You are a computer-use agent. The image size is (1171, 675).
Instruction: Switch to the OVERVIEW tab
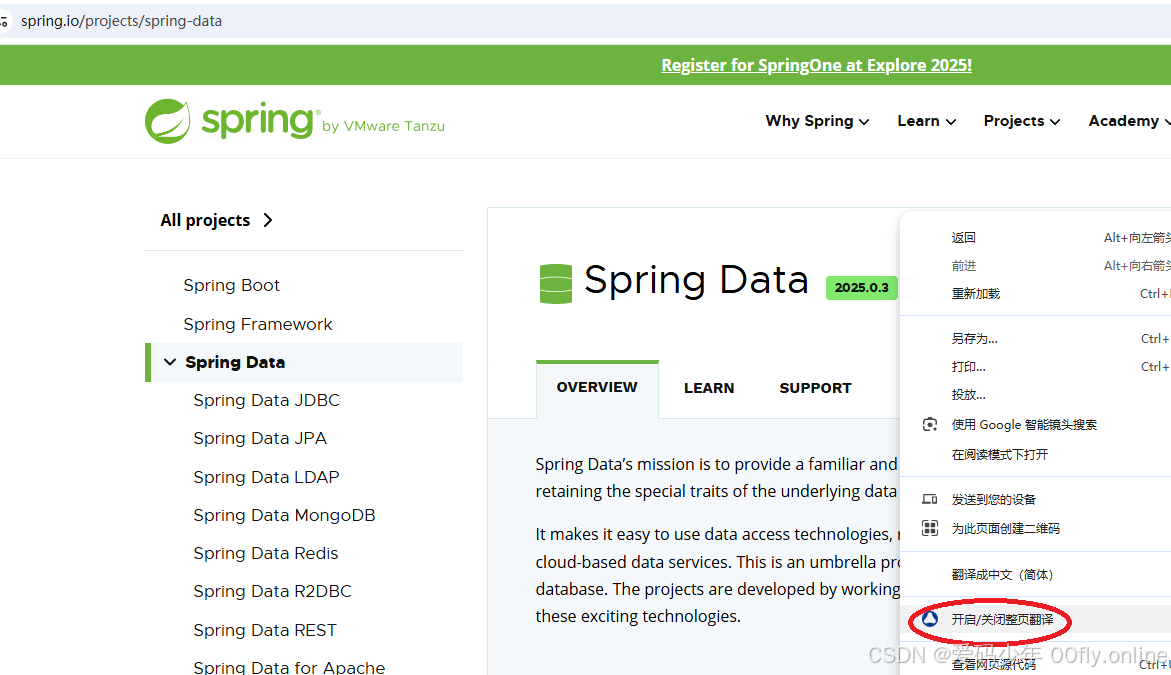[x=597, y=388]
